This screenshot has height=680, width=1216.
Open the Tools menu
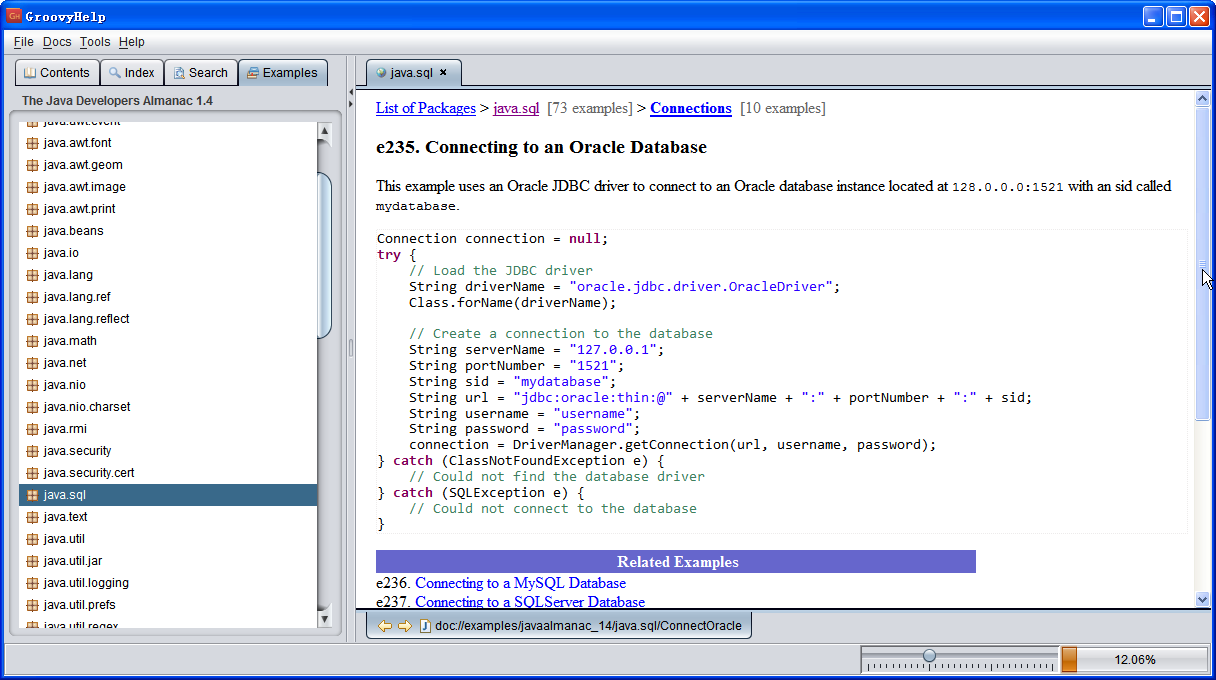click(x=95, y=42)
